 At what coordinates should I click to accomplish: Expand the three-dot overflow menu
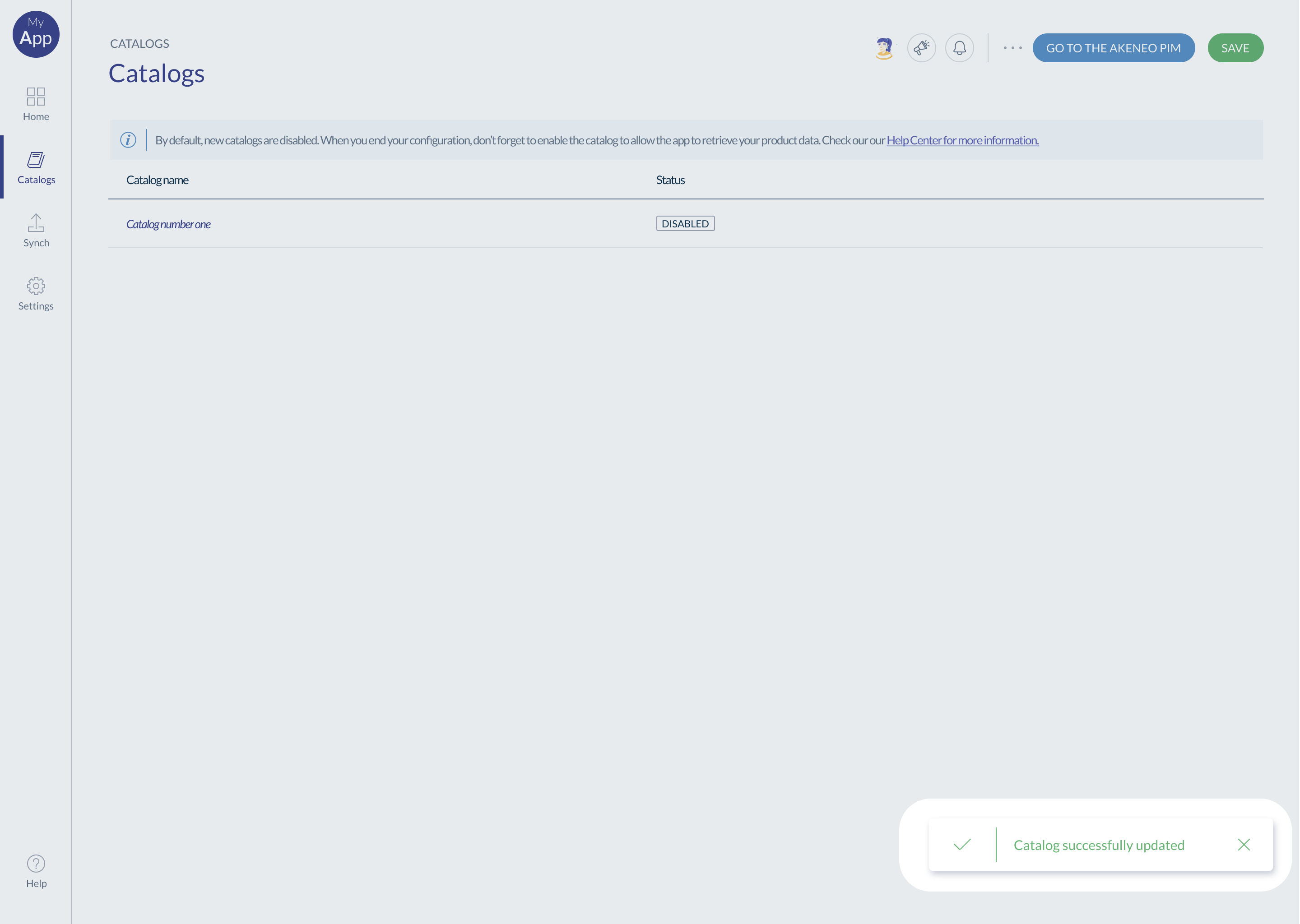point(1011,47)
